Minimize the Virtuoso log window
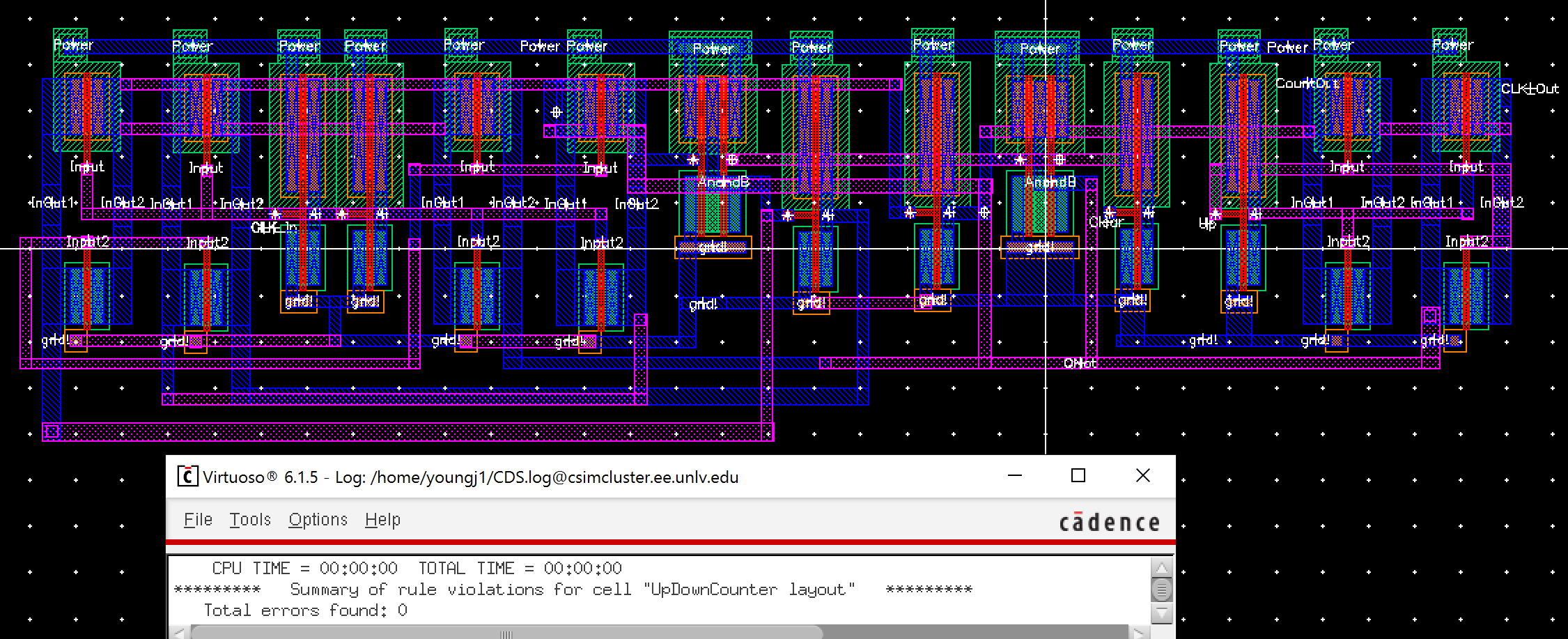This screenshot has width=1568, height=639. point(1015,476)
